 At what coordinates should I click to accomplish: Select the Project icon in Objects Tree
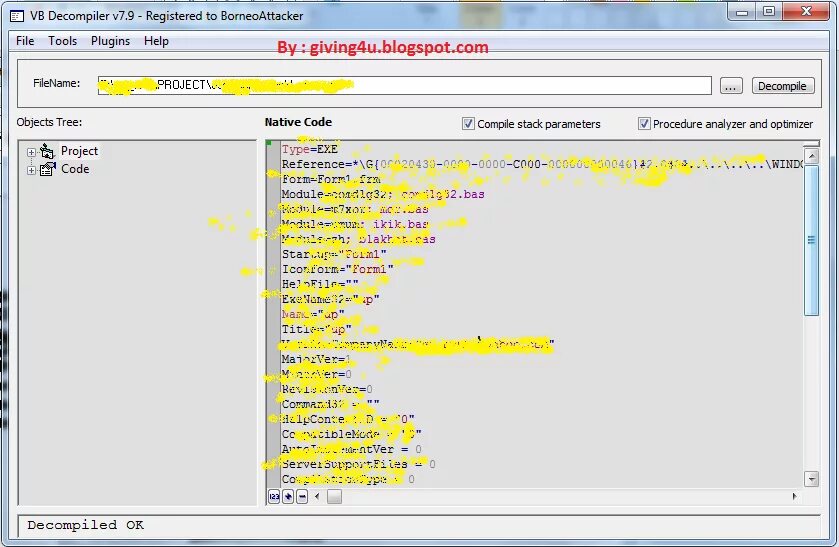click(x=48, y=151)
